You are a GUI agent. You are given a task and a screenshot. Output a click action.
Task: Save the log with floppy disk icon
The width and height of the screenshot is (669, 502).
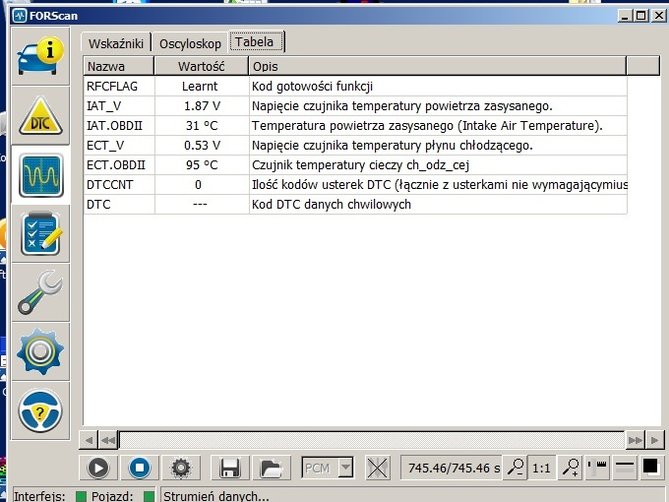229,467
